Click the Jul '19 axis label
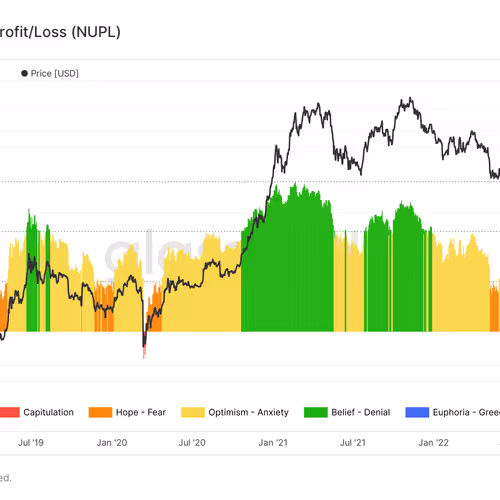 31,443
